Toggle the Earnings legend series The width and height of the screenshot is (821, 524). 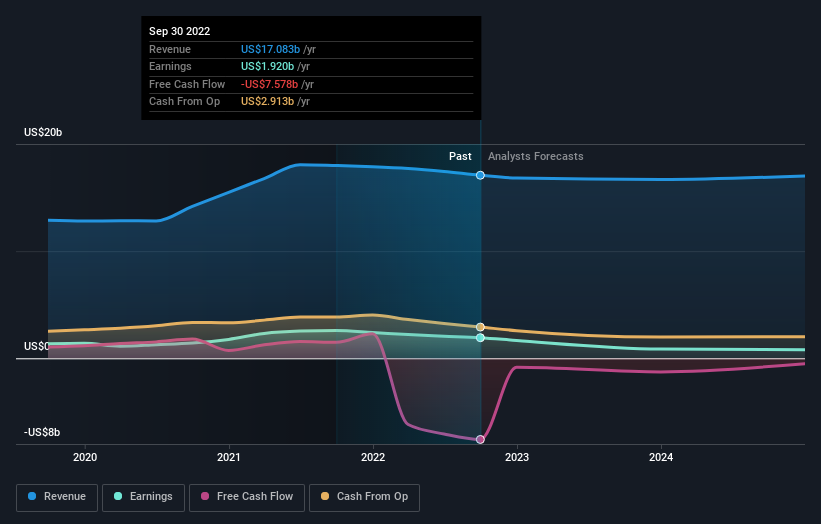pos(143,497)
